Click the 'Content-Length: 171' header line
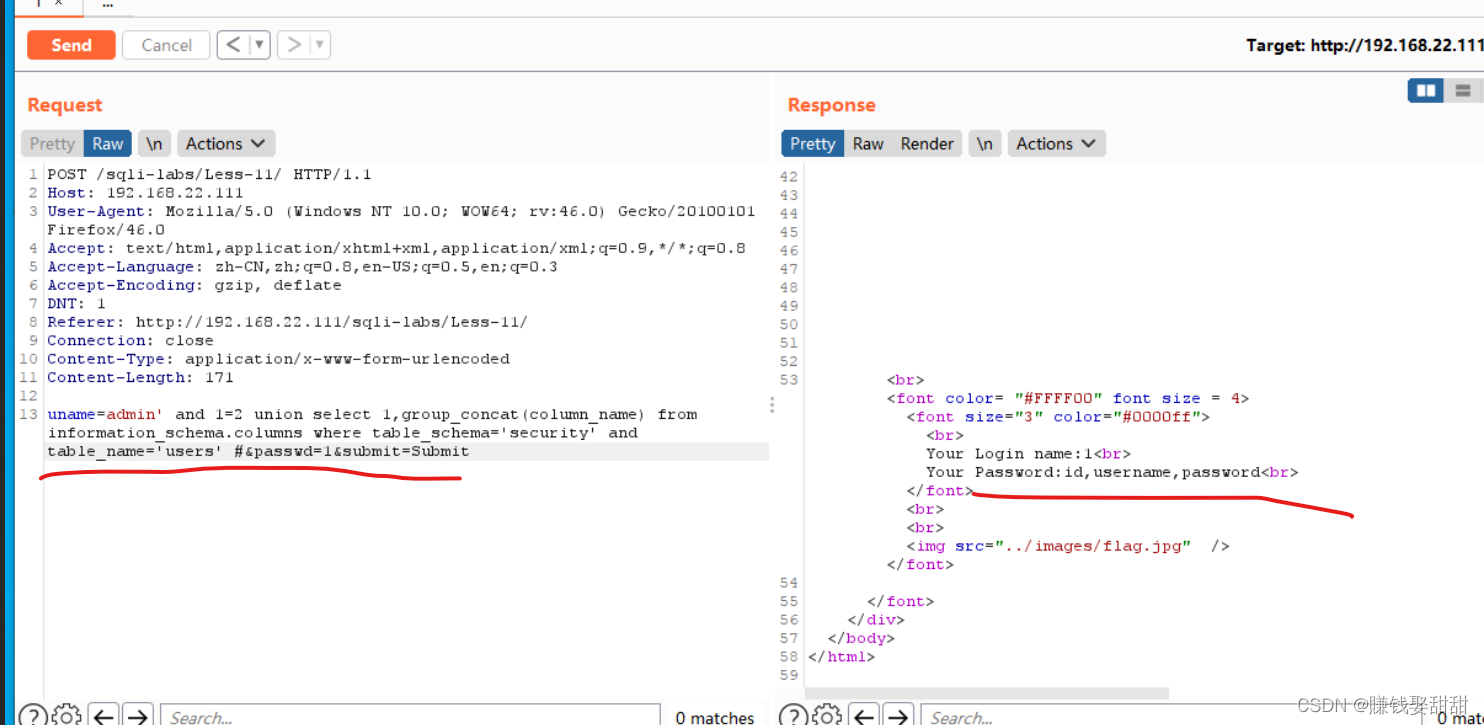Screen dimensions: 1484x725 pos(140,377)
